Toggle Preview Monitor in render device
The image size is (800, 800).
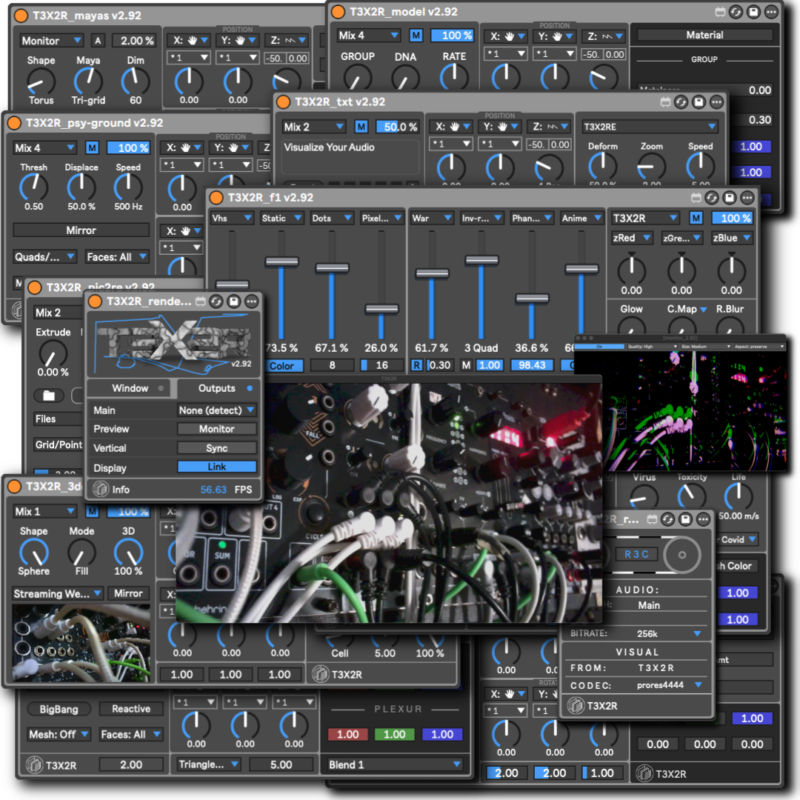tap(217, 429)
